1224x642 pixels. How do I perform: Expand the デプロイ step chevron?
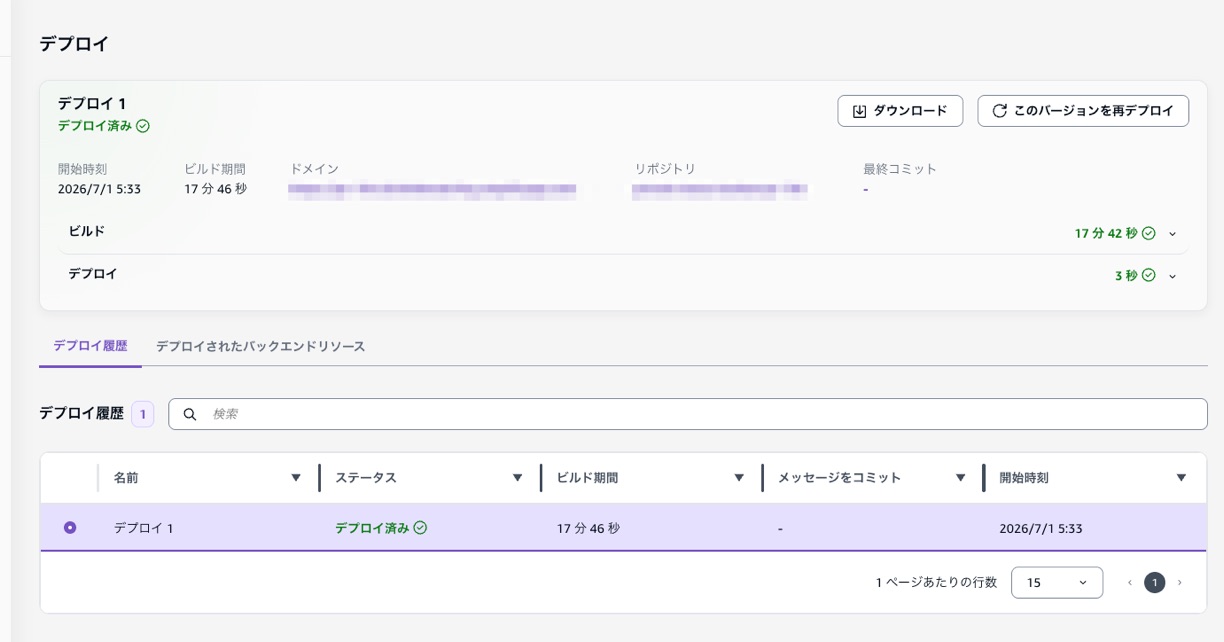1173,276
